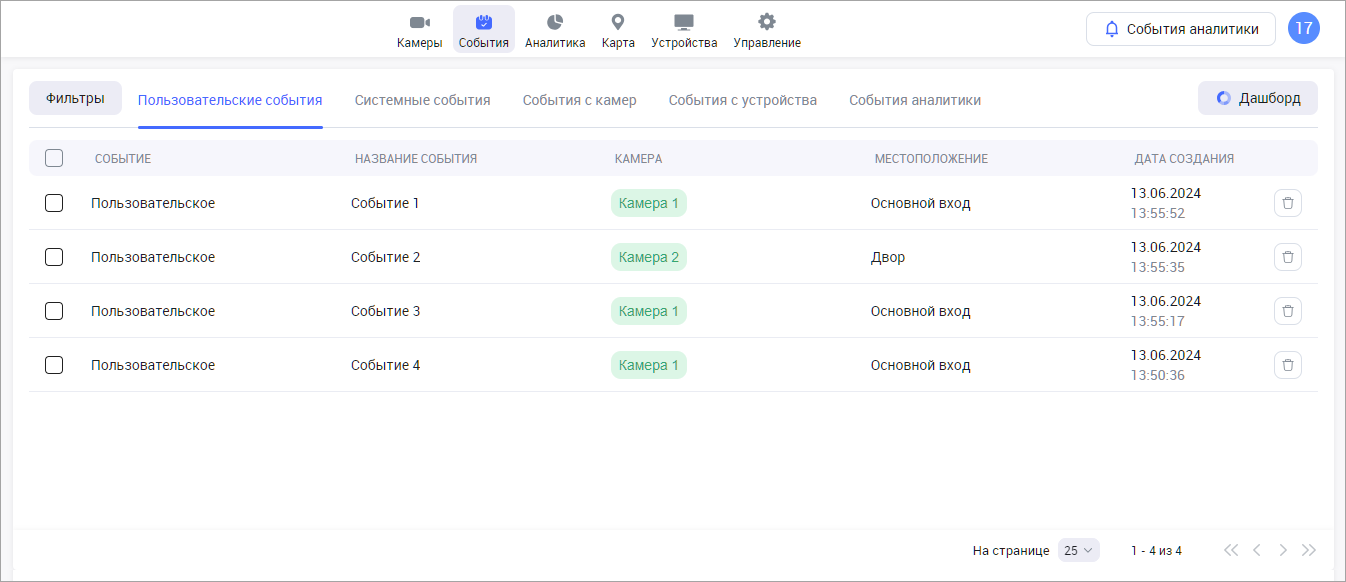The image size is (1346, 582).
Task: Switch to Системные события tab
Action: [422, 100]
